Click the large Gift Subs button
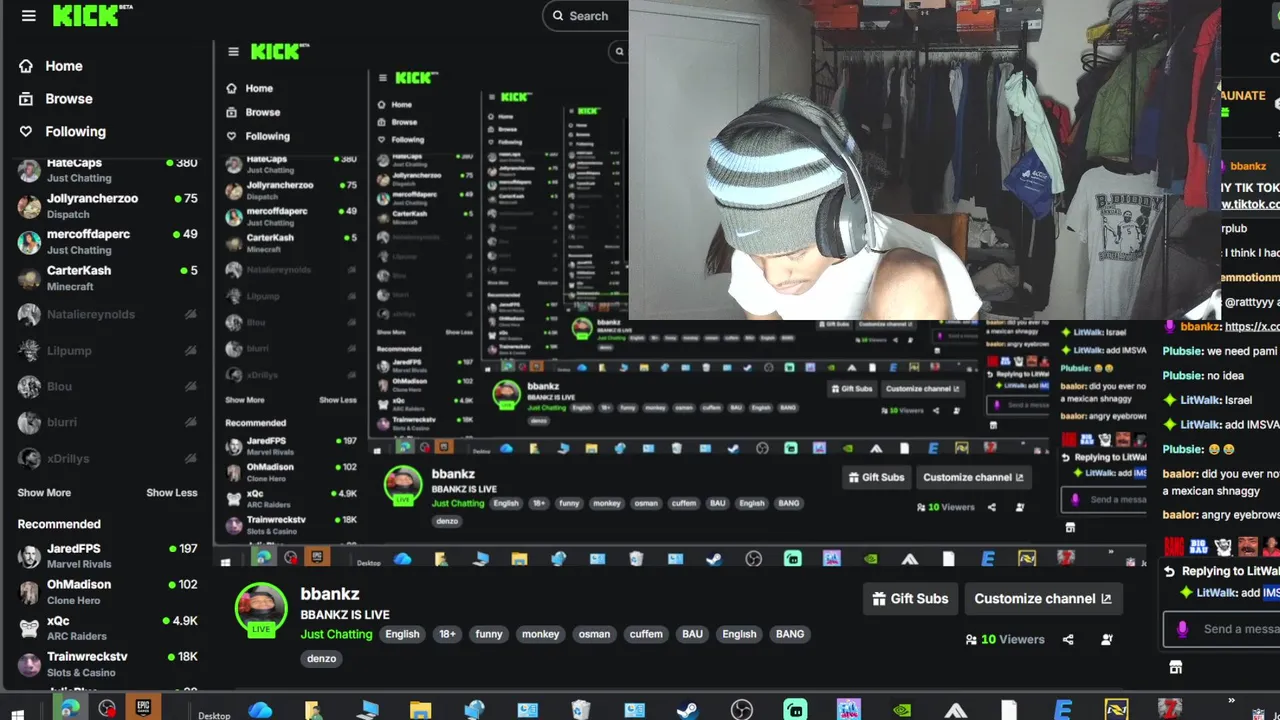1280x720 pixels. tap(910, 599)
